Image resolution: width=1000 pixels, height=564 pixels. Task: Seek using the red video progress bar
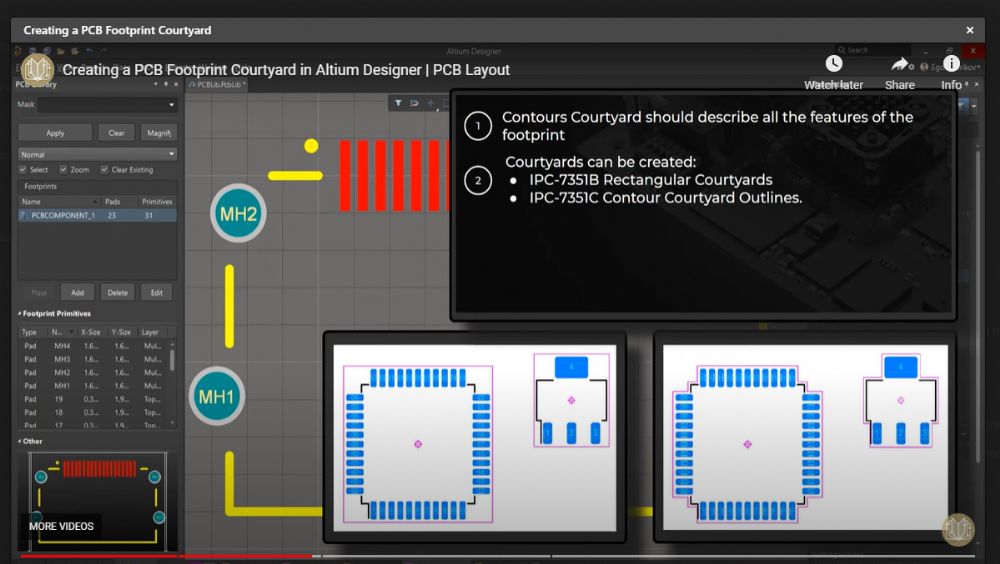click(167, 556)
